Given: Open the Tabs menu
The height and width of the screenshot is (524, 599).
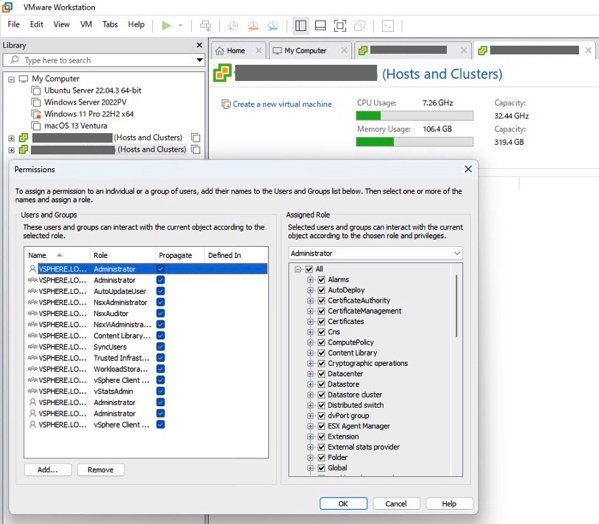Looking at the screenshot, I should click(x=110, y=24).
